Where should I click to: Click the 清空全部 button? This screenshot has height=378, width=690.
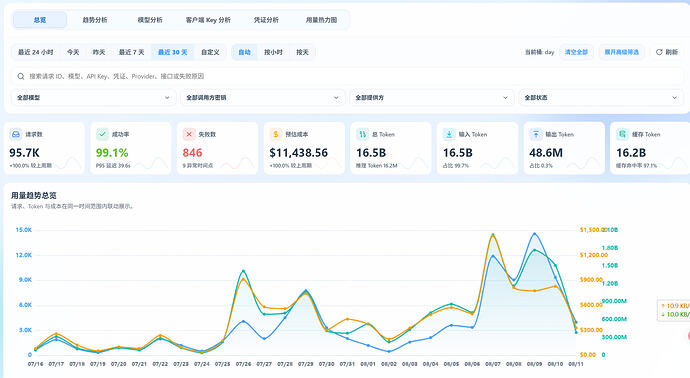point(576,52)
